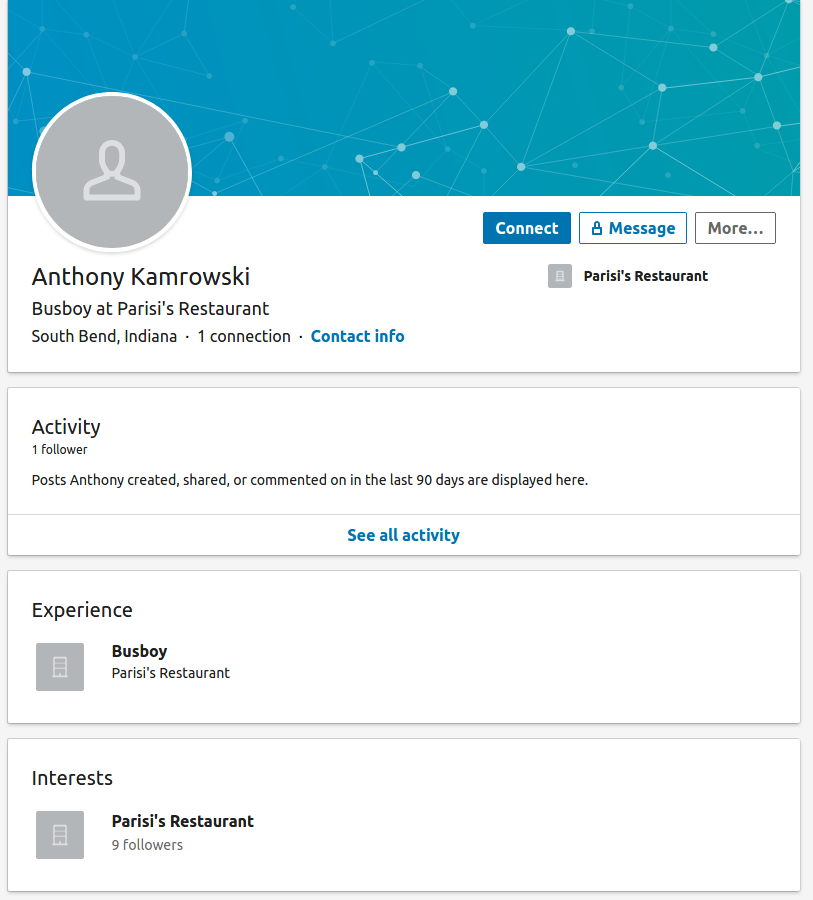Image resolution: width=813 pixels, height=900 pixels.
Task: Open the Busboy experience company logo
Action: (x=60, y=666)
